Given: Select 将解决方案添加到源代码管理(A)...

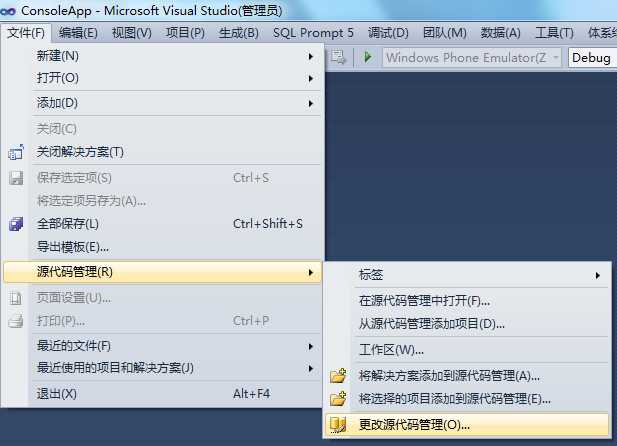Looking at the screenshot, I should (467, 376).
